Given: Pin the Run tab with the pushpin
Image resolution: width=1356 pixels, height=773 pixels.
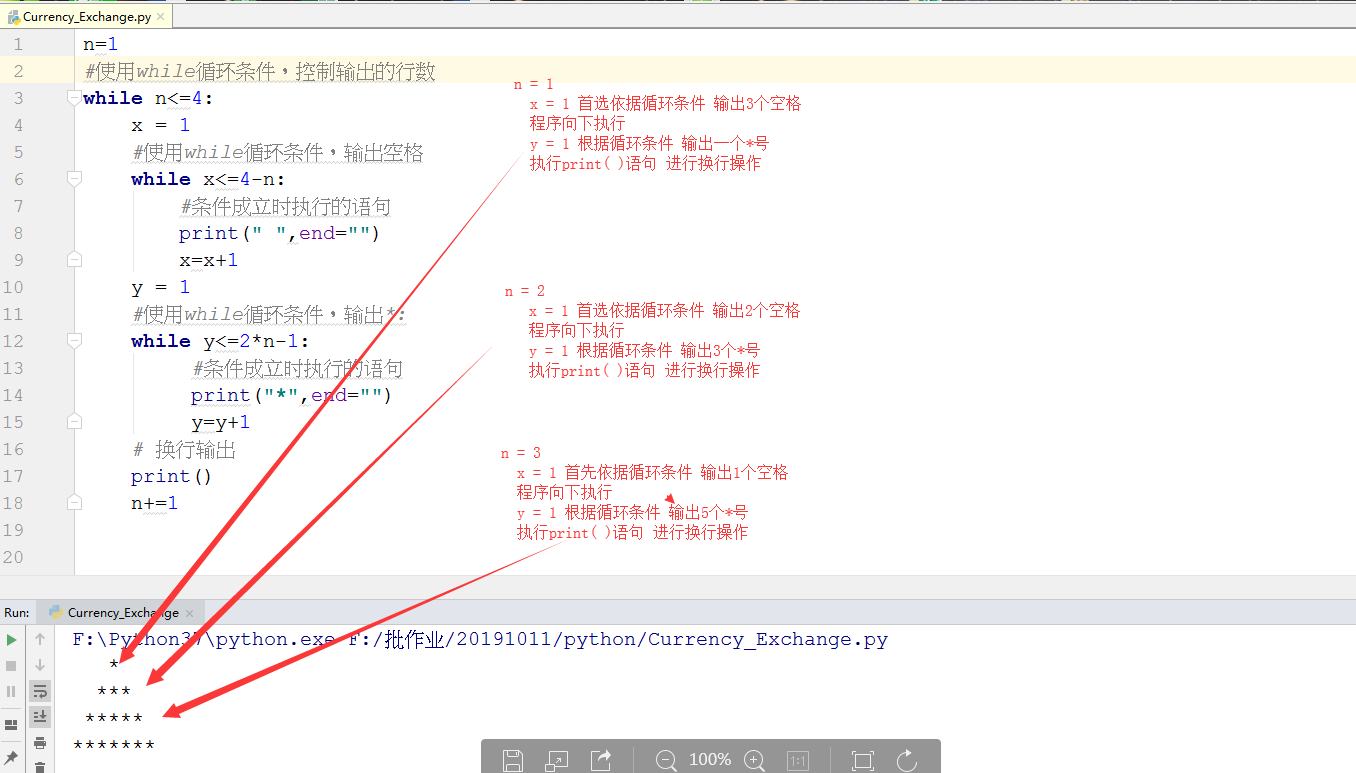Looking at the screenshot, I should click(x=12, y=757).
